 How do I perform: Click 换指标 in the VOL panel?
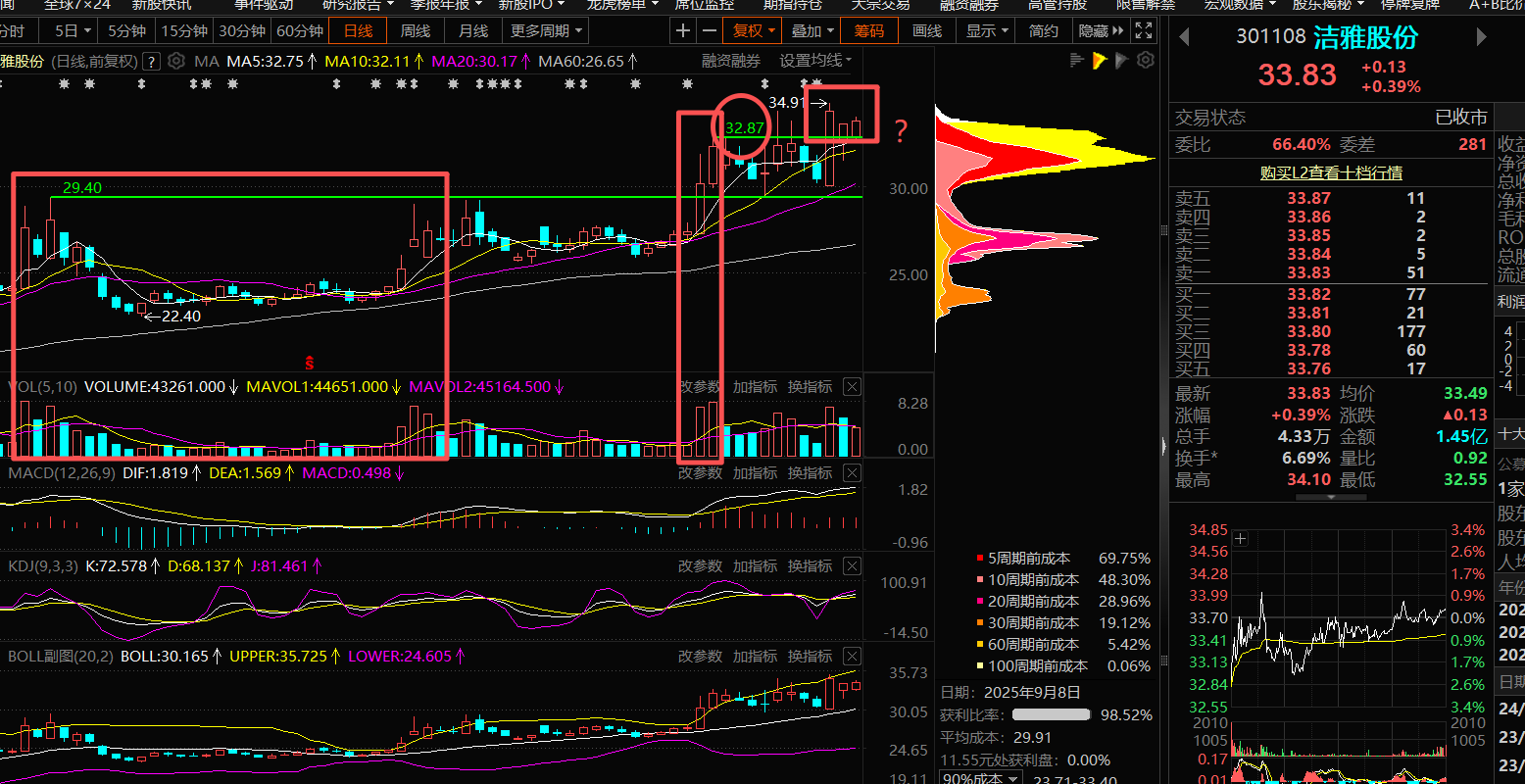coord(810,386)
